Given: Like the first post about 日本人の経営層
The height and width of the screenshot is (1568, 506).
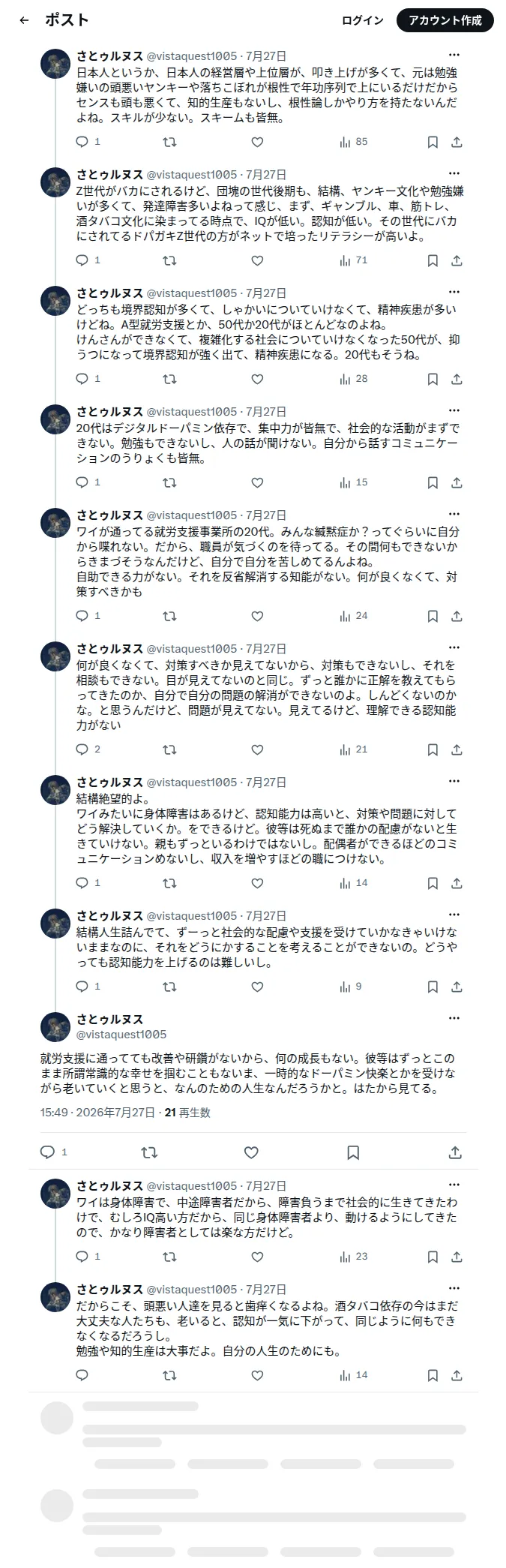Looking at the screenshot, I should [x=257, y=142].
